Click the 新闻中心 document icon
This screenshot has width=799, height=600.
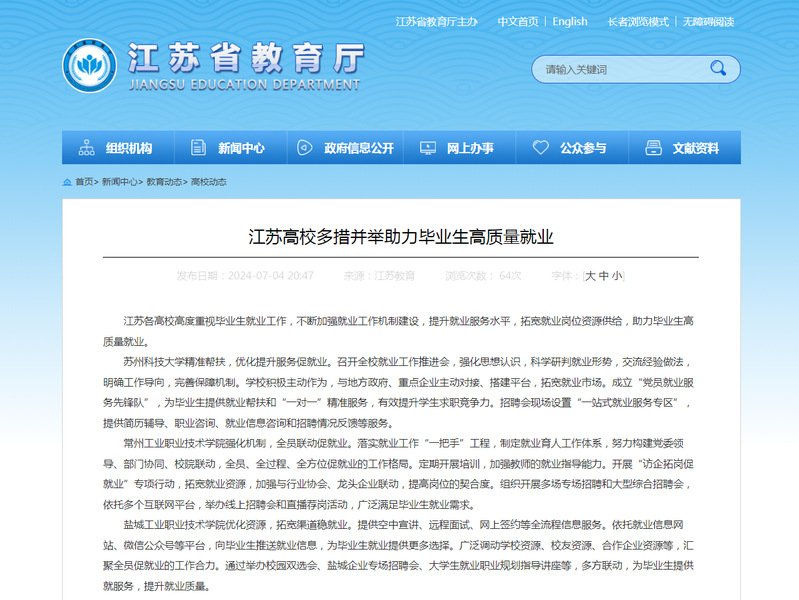coord(199,148)
